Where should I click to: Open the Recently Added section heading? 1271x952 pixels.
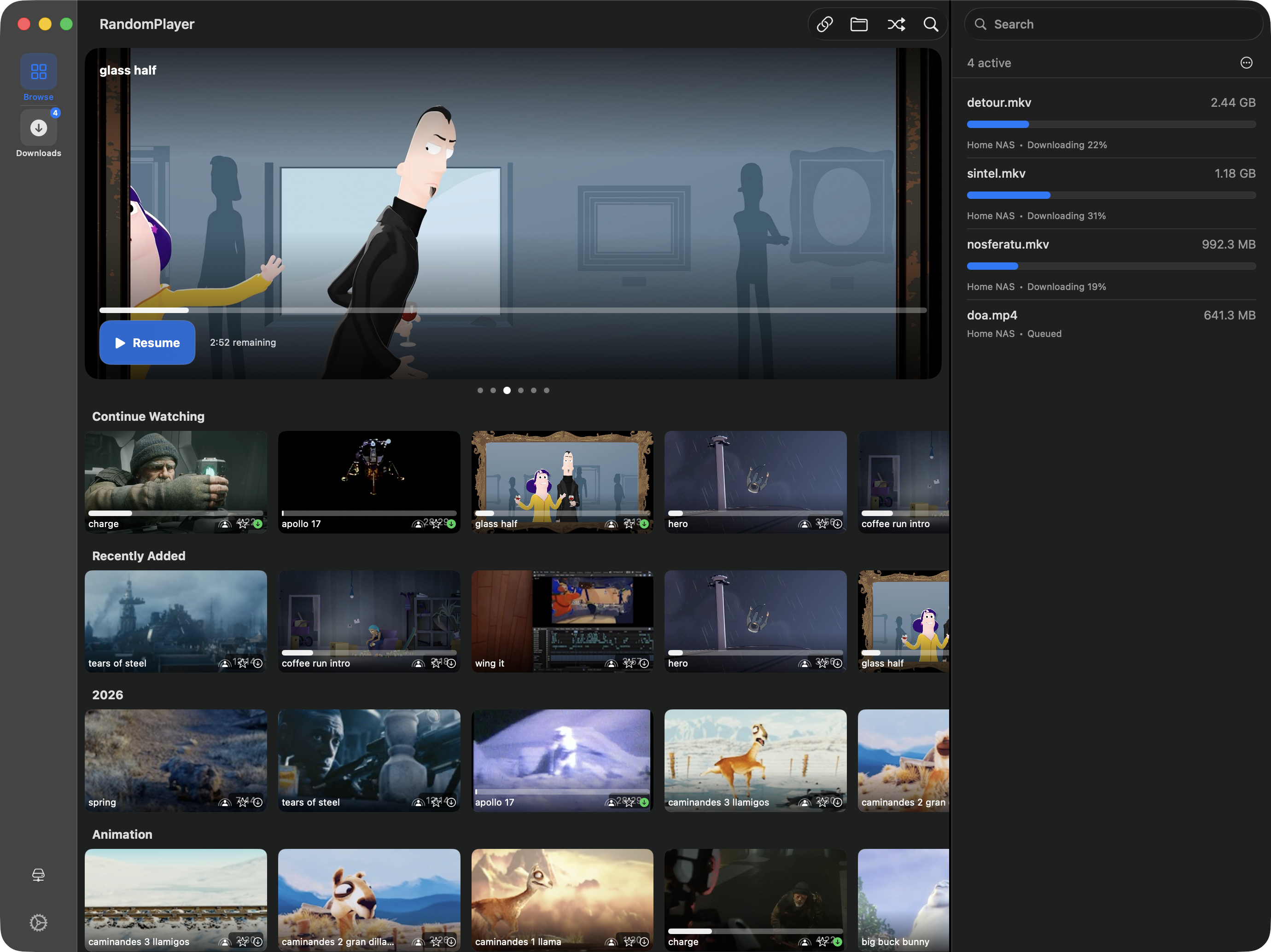[x=139, y=556]
